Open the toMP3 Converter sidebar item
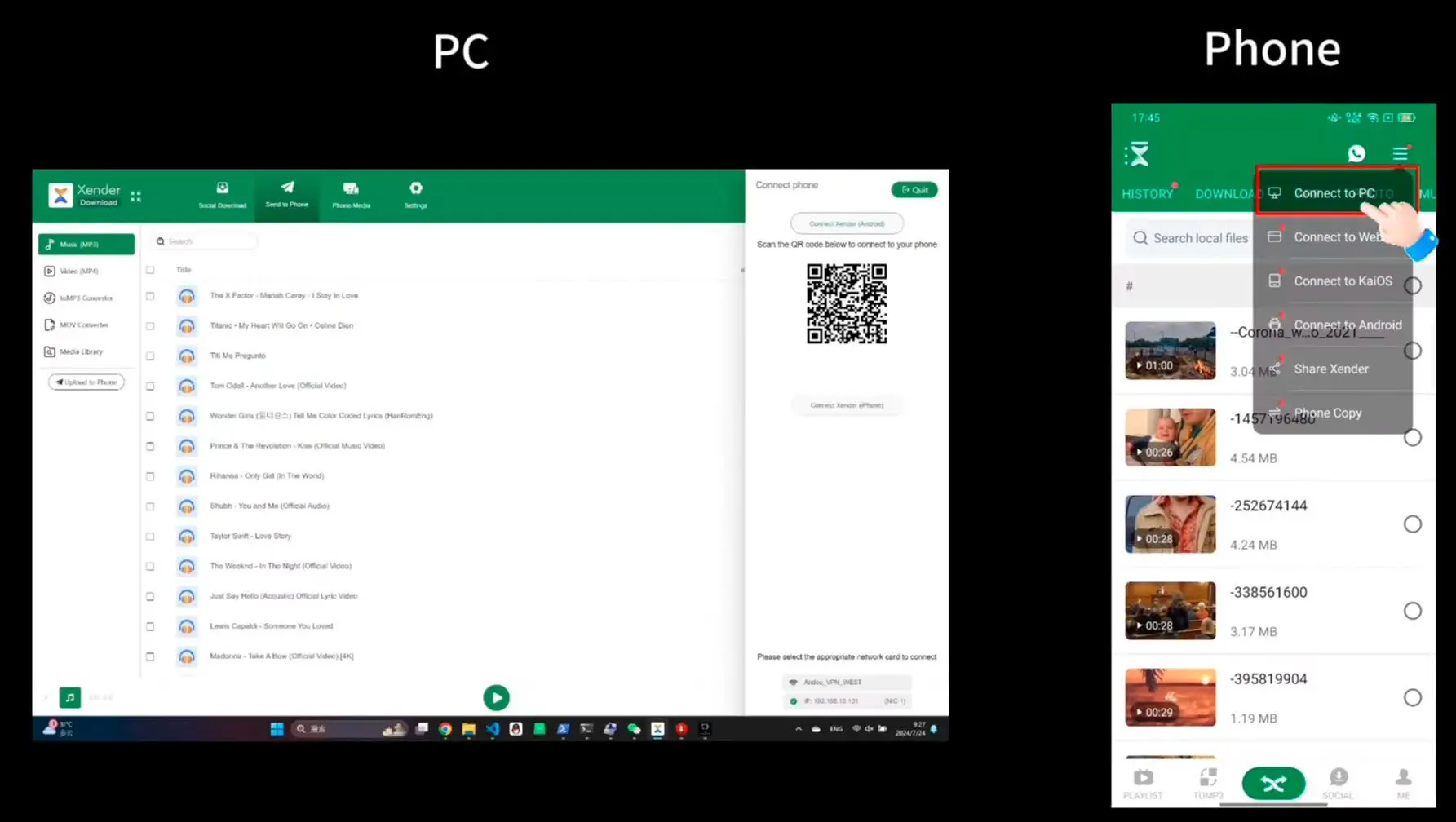 78,298
